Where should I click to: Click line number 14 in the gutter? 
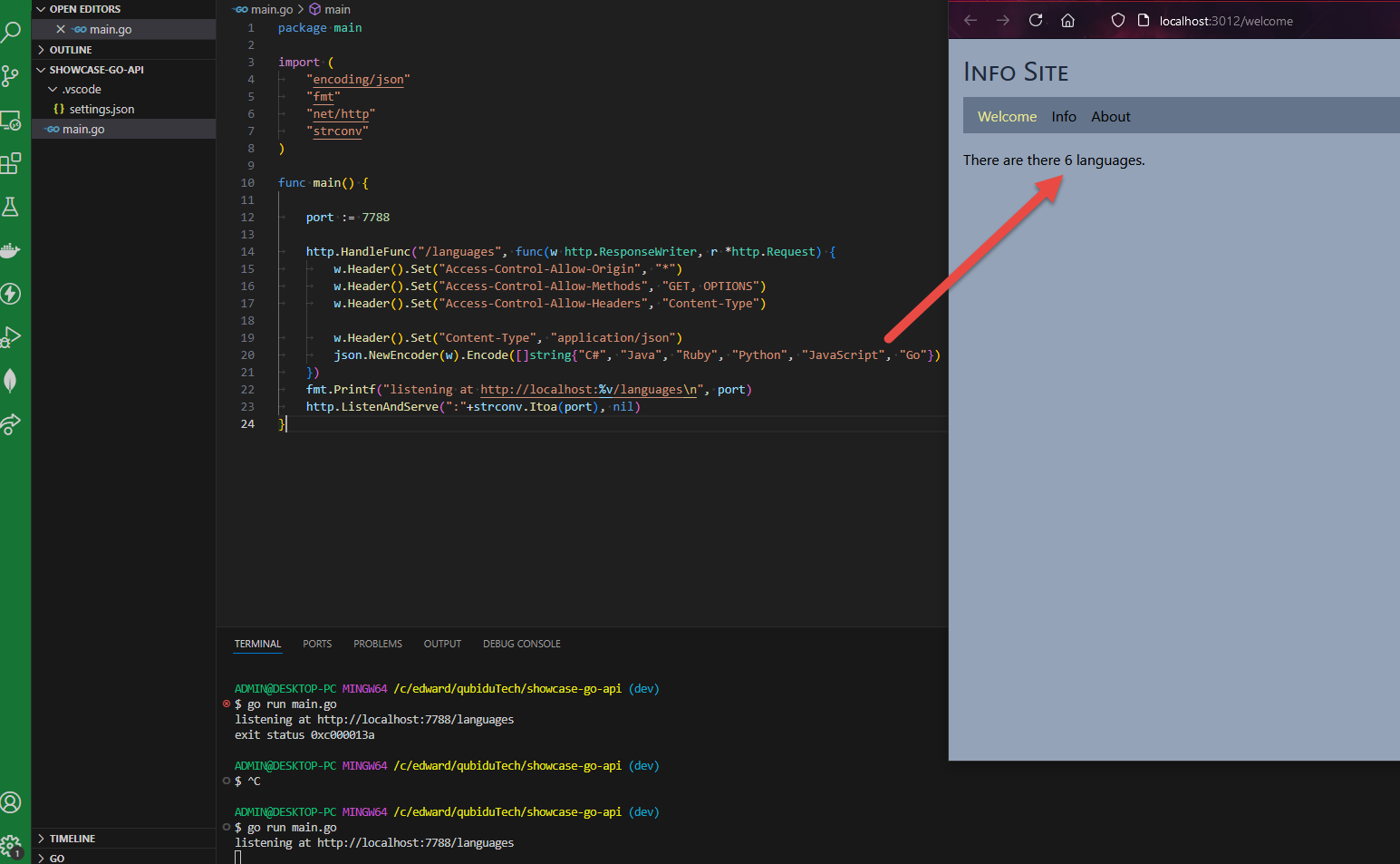(247, 252)
